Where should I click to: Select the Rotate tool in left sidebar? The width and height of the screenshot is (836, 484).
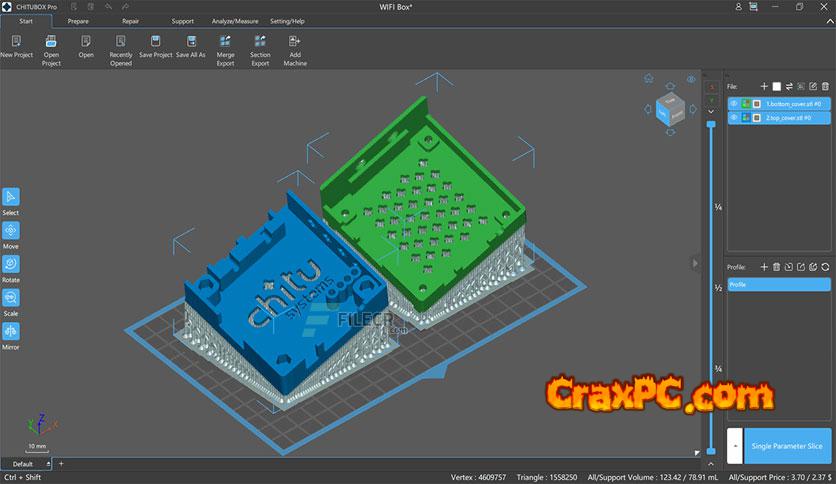pos(11,263)
